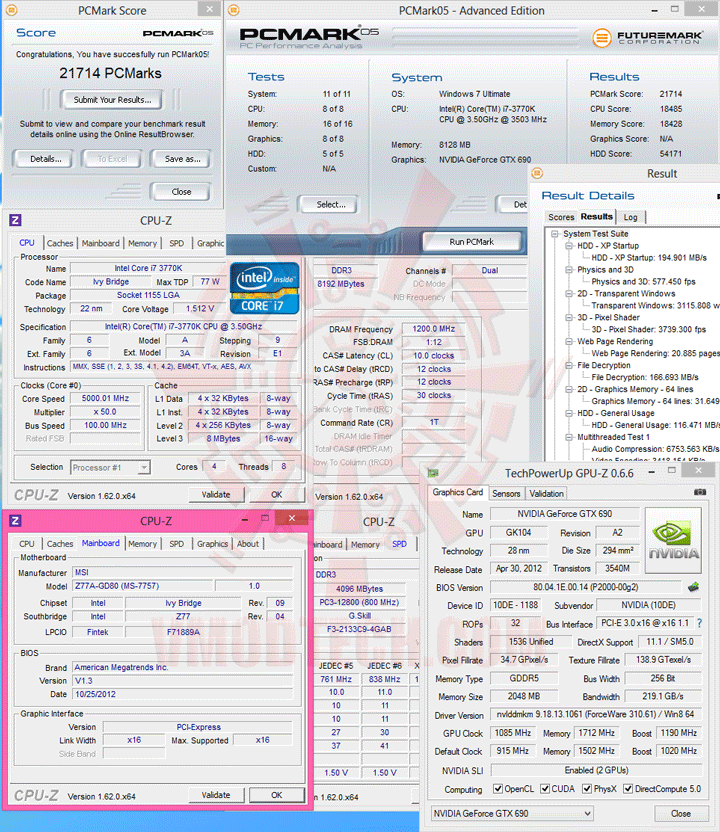Click the Result window orange title icon
The width and height of the screenshot is (720, 832).
(537, 173)
